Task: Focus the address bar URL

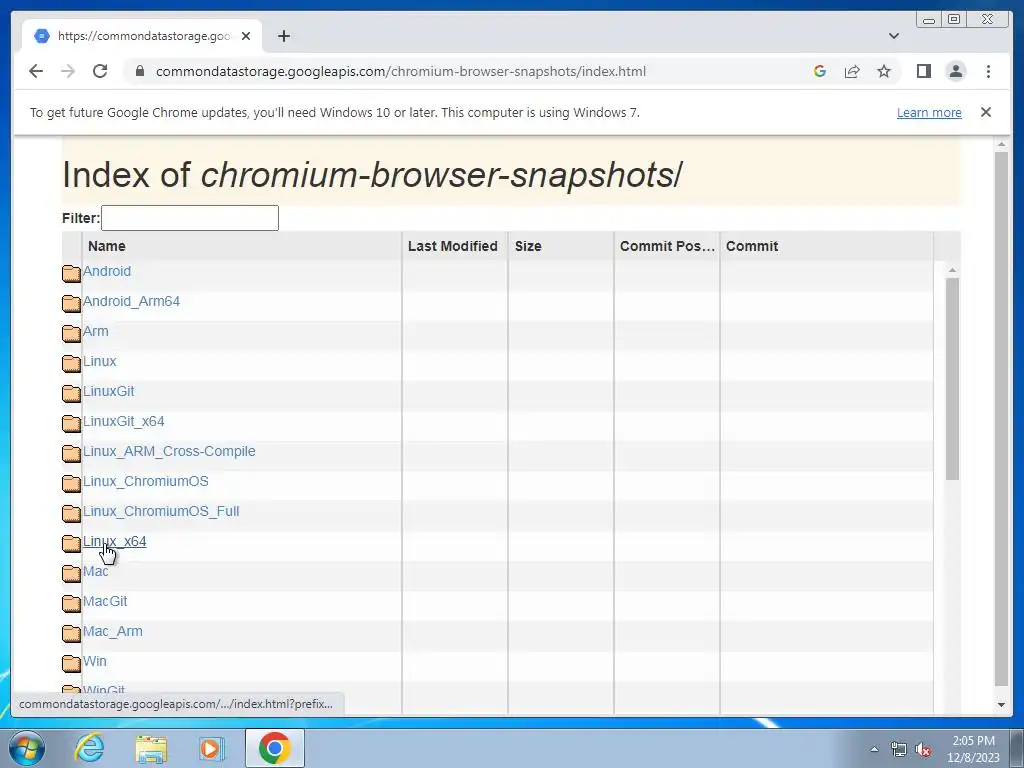Action: click(x=400, y=71)
